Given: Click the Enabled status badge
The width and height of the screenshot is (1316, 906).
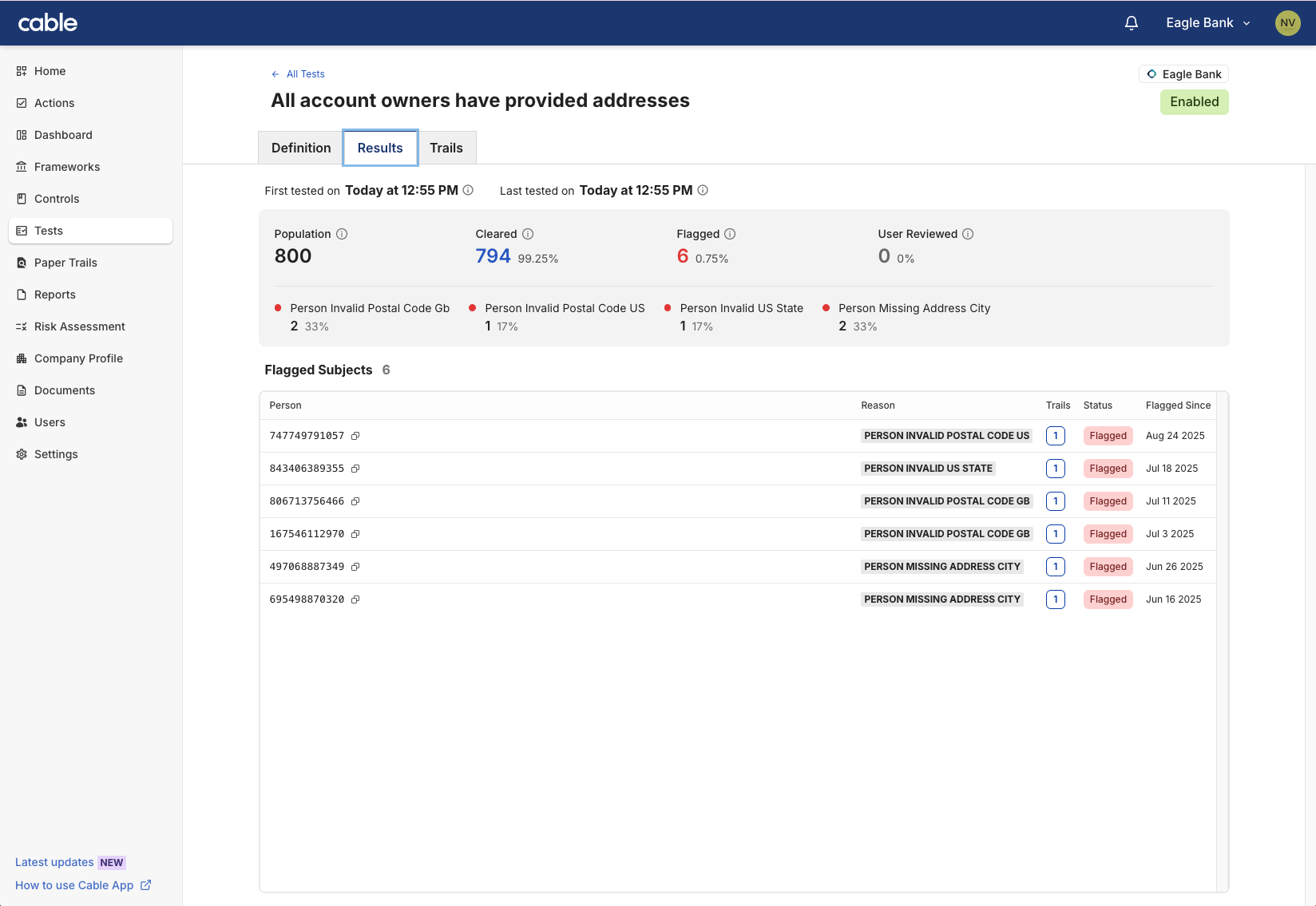Looking at the screenshot, I should [x=1194, y=102].
